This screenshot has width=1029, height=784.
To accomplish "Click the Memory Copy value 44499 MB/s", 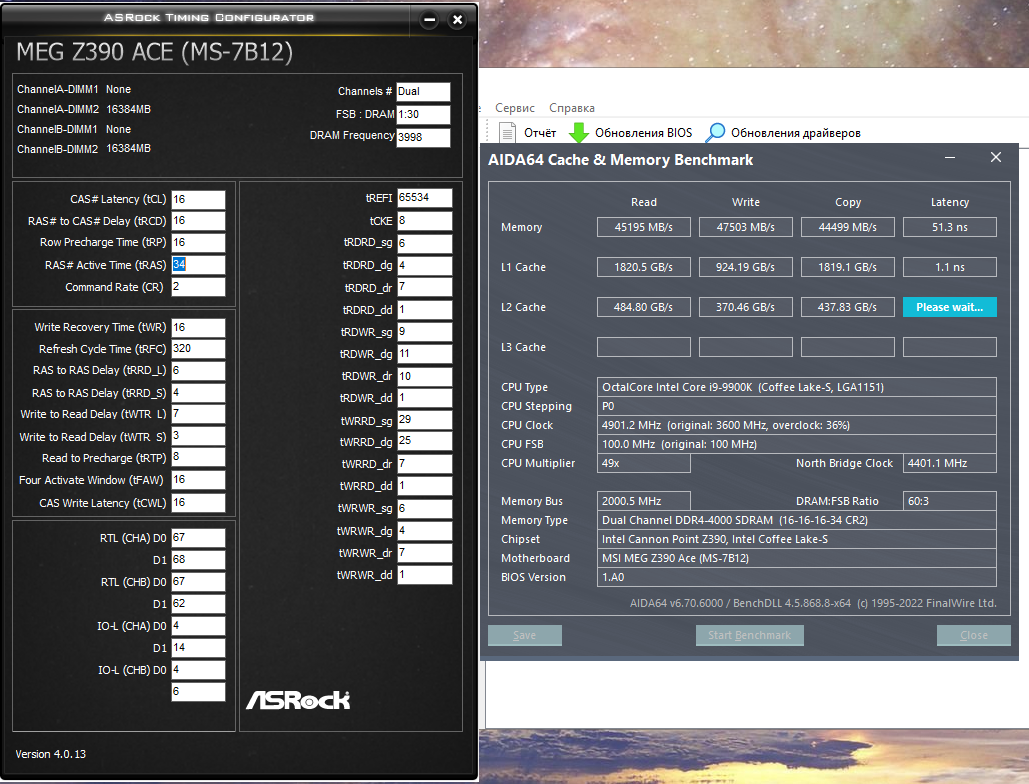I will (x=847, y=227).
